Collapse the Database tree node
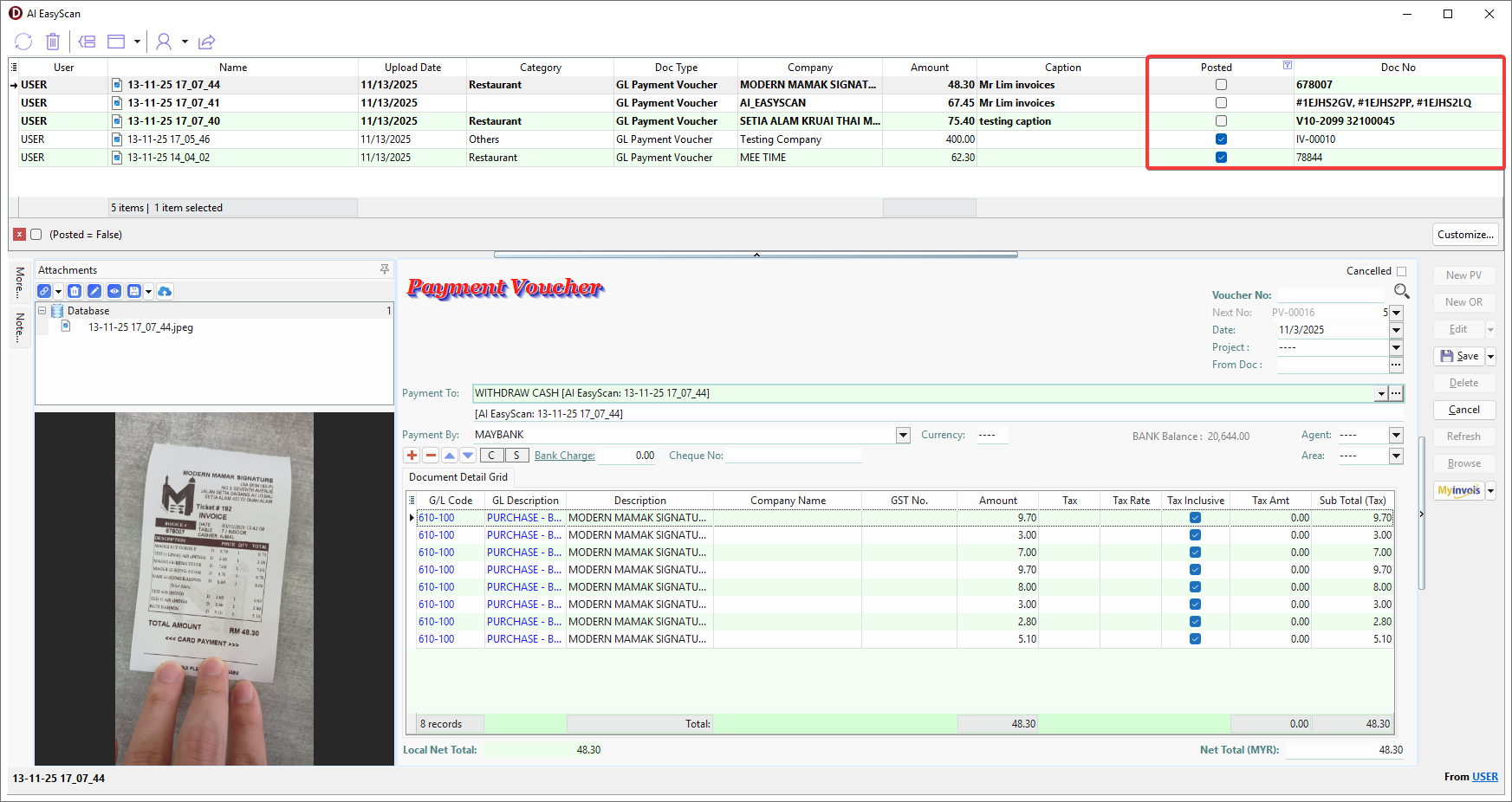This screenshot has width=1512, height=802. pos(42,311)
